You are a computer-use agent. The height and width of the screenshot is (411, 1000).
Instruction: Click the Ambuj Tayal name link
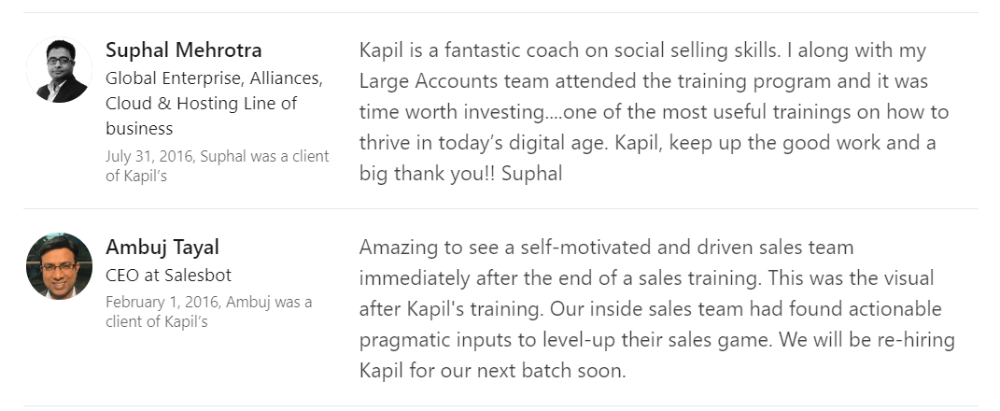pos(162,246)
